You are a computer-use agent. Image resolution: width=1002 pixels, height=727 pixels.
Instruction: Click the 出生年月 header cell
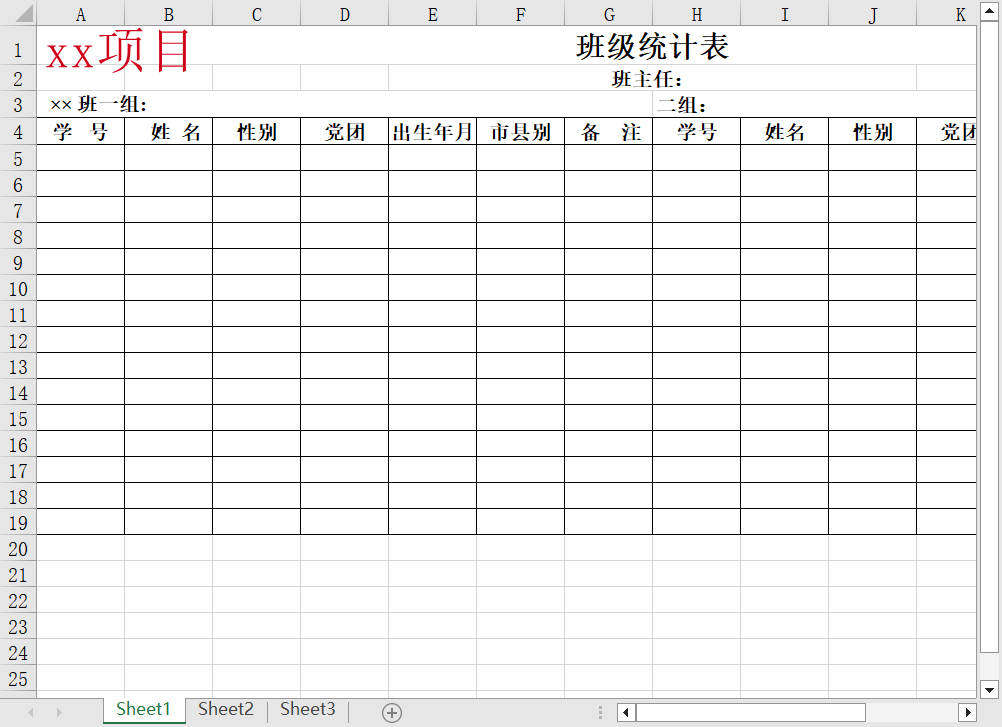(x=432, y=130)
